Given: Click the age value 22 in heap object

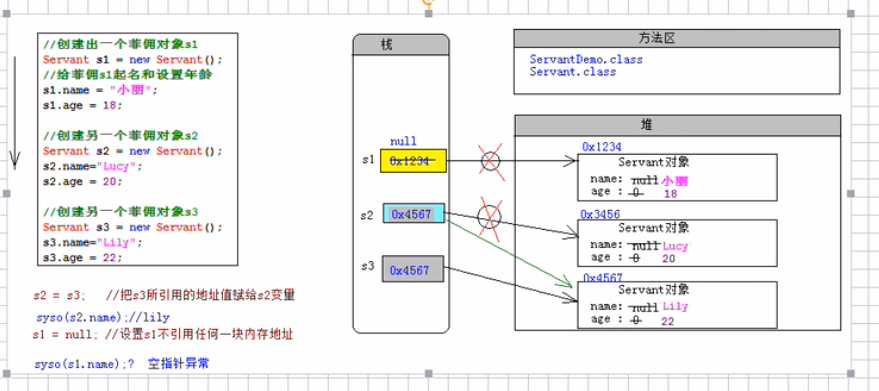Looking at the screenshot, I should coord(667,321).
